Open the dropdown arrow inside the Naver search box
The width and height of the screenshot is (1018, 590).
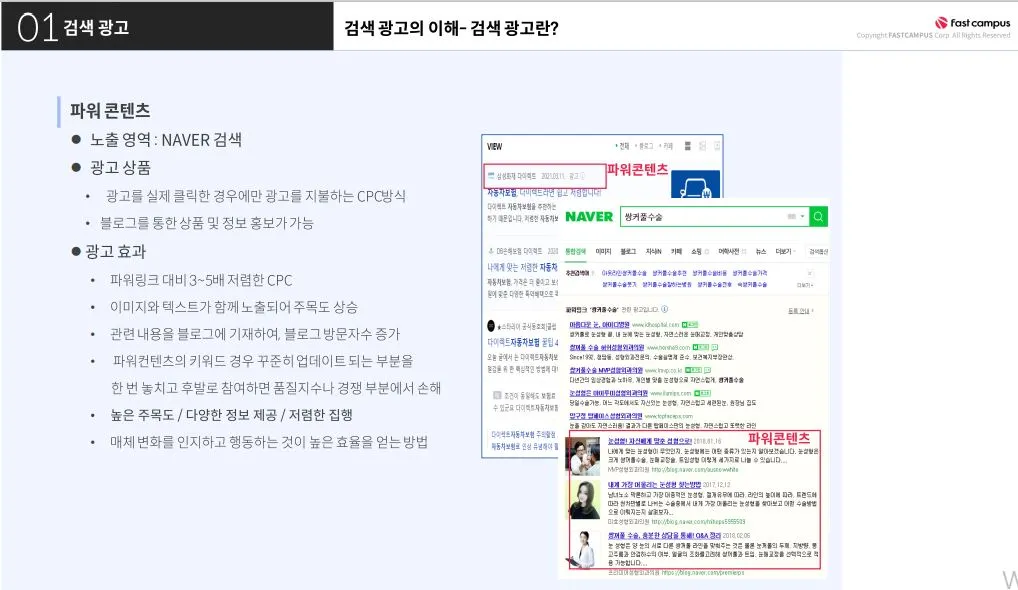[x=802, y=217]
